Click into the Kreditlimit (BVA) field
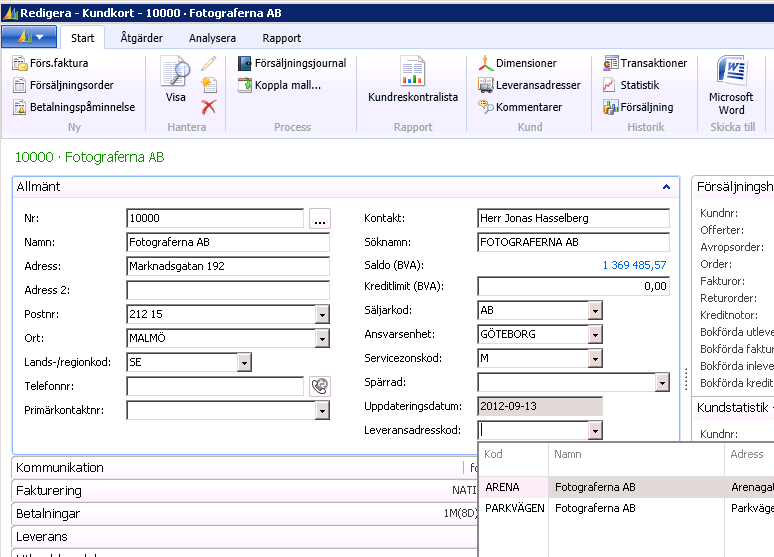This screenshot has height=557, width=774. pos(574,286)
